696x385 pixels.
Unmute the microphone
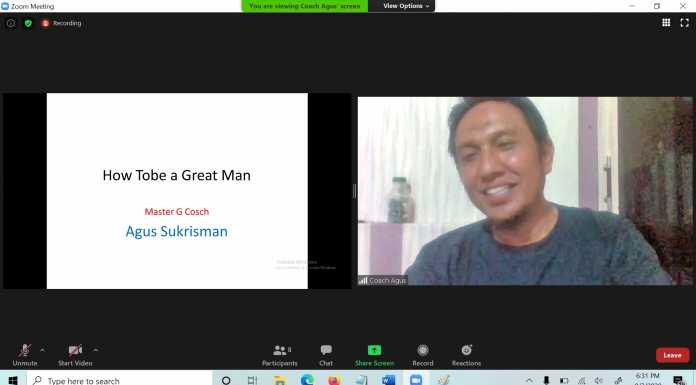click(25, 355)
